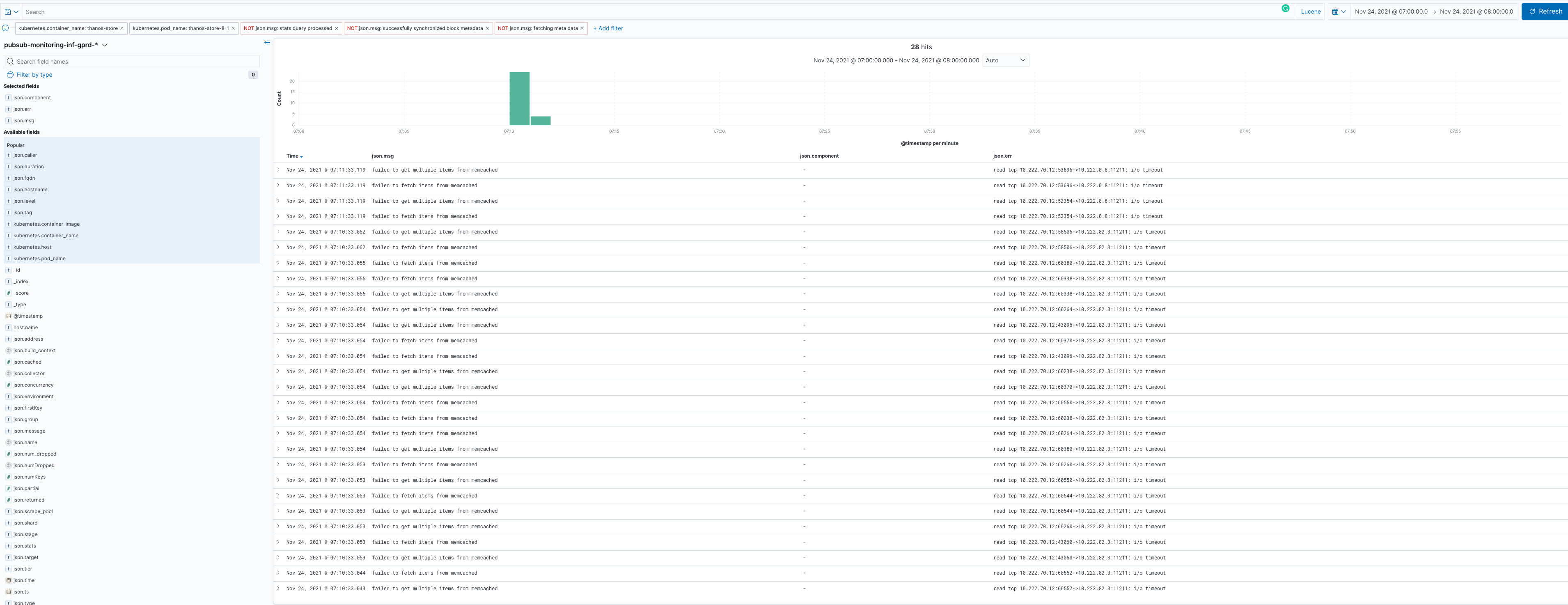Open the Filter by type options

click(x=34, y=75)
